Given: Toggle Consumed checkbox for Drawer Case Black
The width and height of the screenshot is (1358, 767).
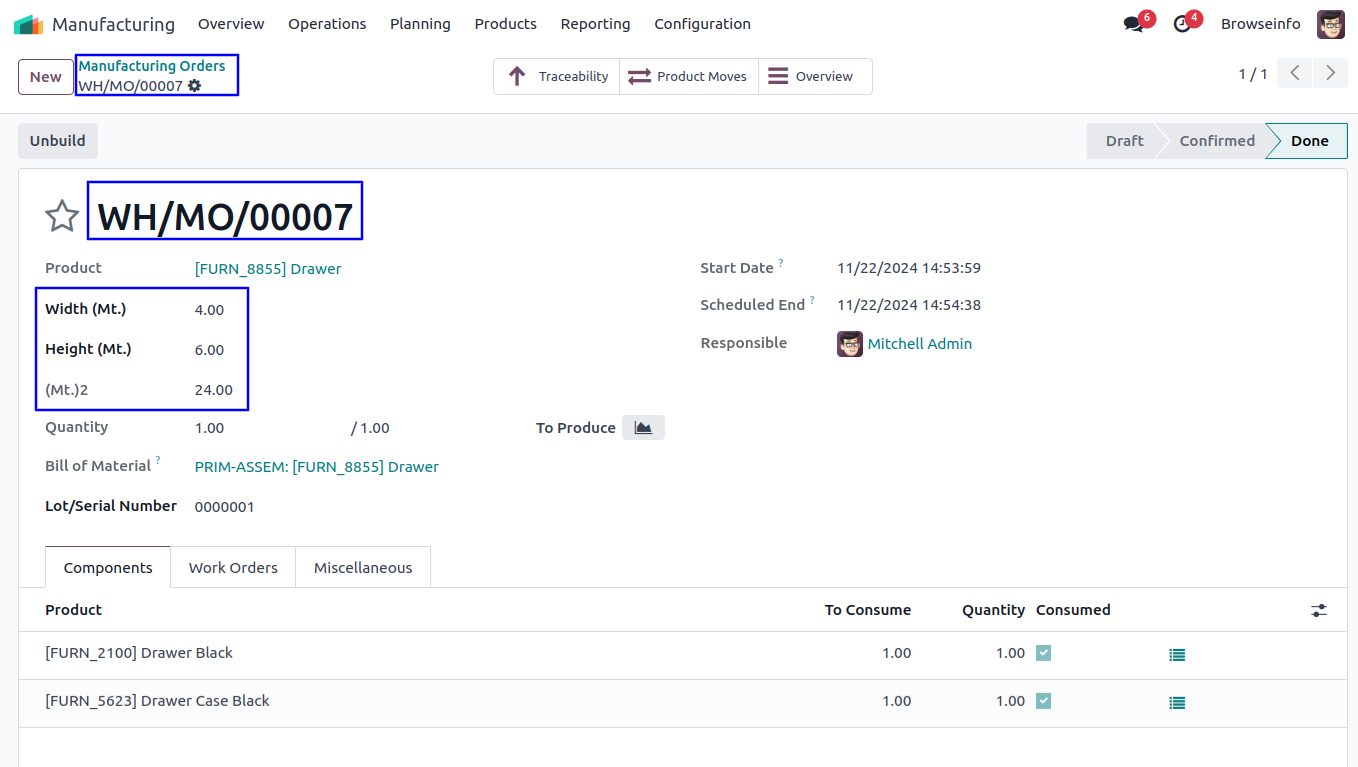Looking at the screenshot, I should [x=1043, y=701].
